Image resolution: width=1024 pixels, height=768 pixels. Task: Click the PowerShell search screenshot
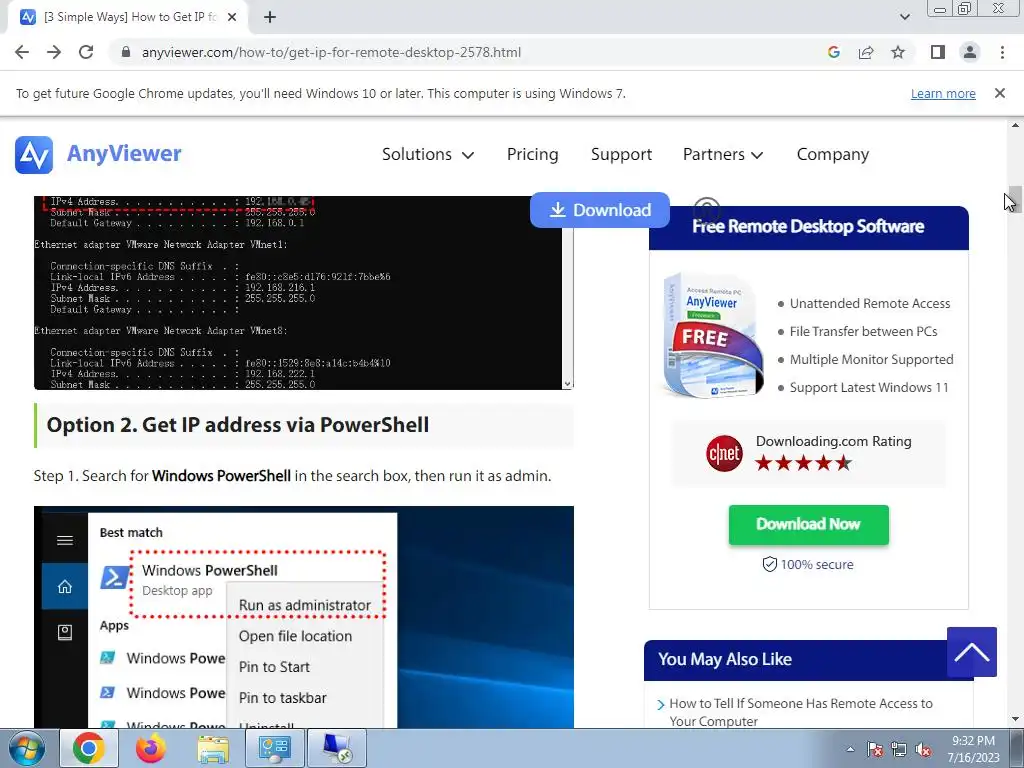click(304, 617)
